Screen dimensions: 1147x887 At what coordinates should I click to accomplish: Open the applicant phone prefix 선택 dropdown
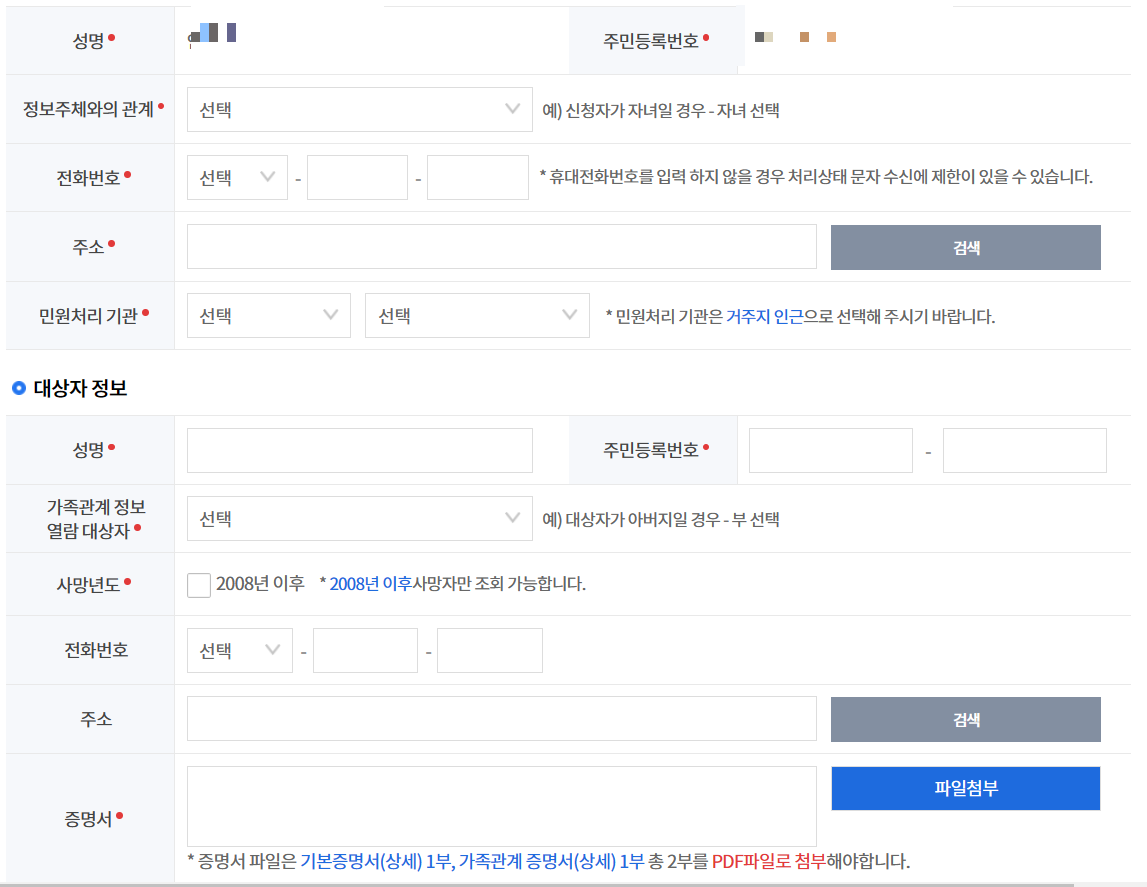pos(236,177)
